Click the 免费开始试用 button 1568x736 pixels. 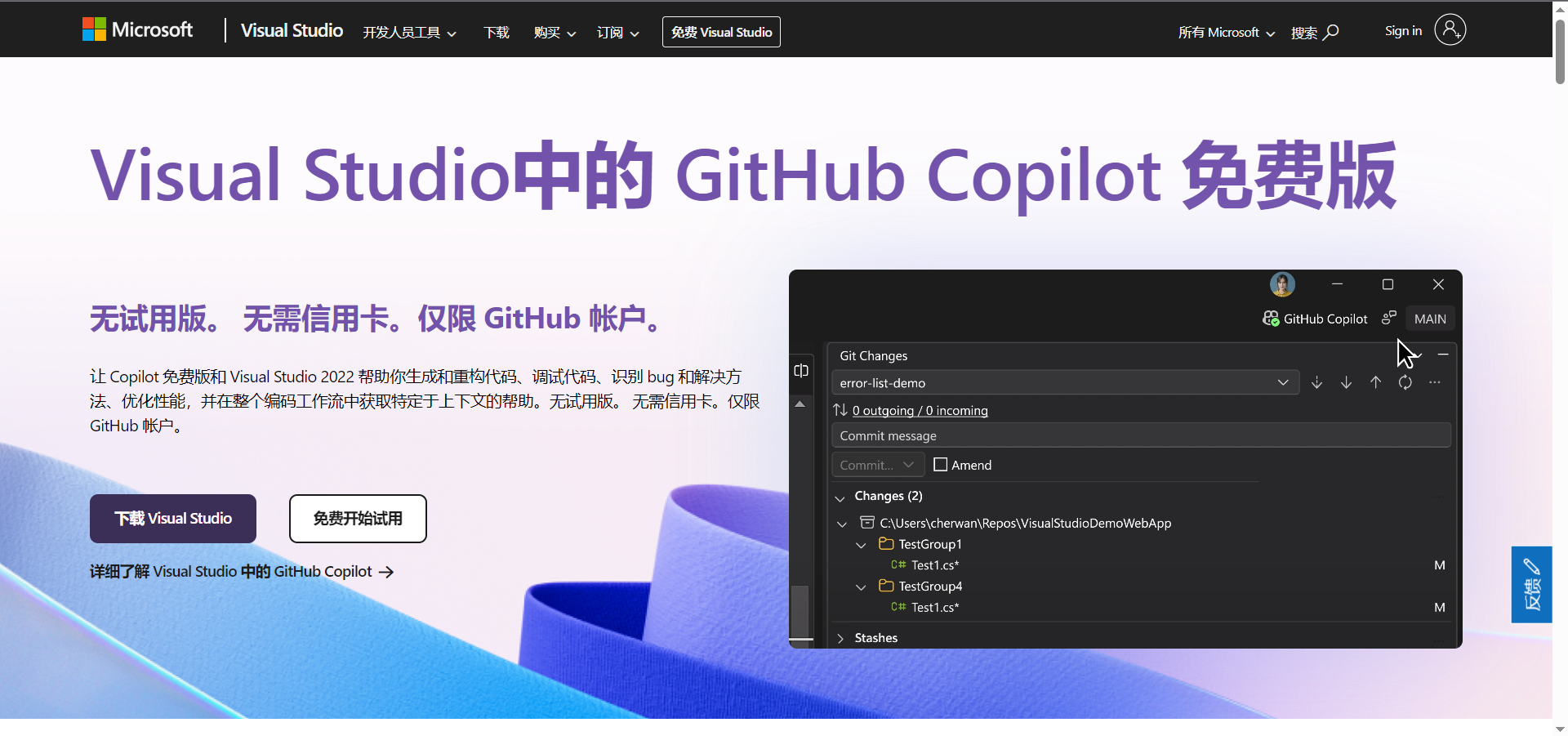tap(358, 519)
